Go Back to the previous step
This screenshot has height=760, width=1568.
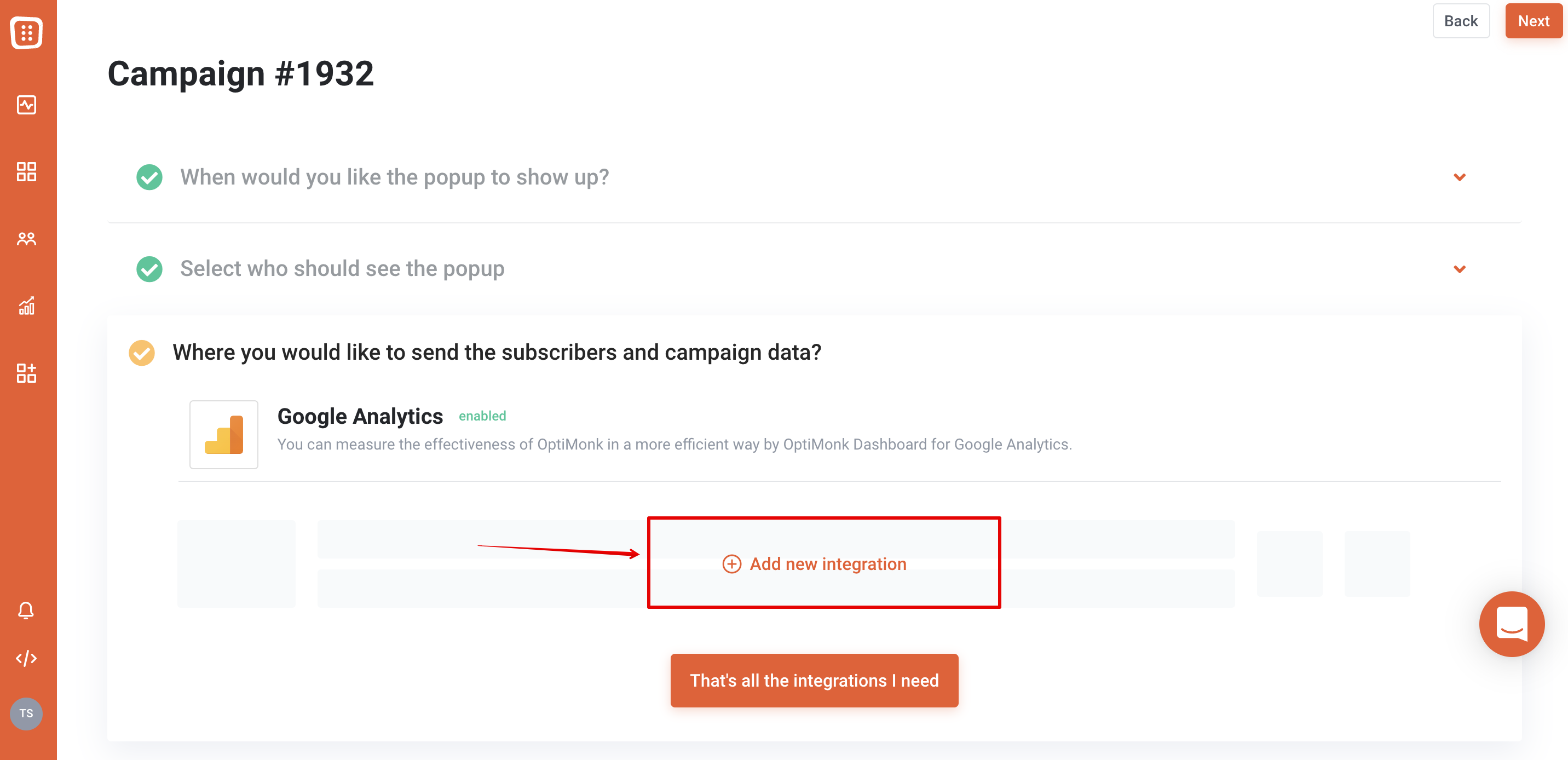[1461, 21]
